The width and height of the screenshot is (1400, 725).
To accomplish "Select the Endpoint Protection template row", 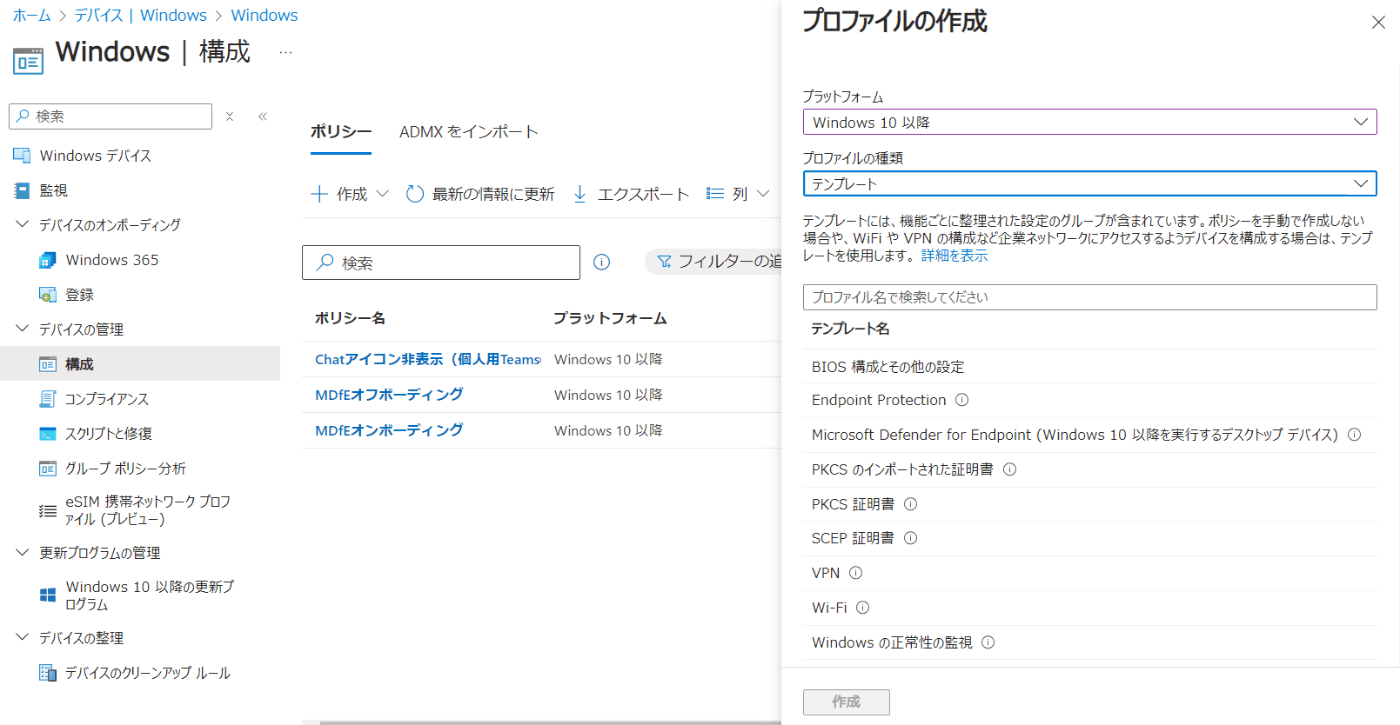I will 1089,400.
